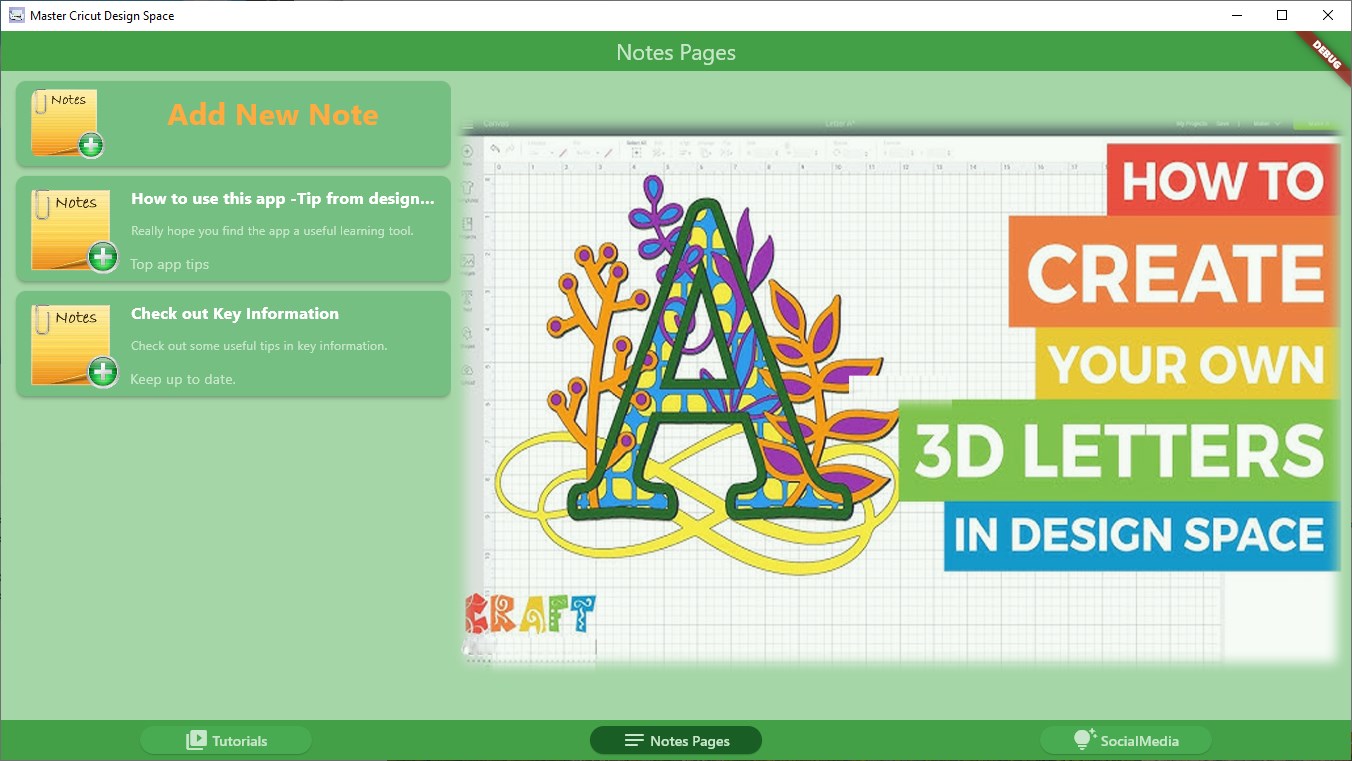The height and width of the screenshot is (761, 1352).
Task: Click the hamburger menu on the Canvas screen
Action: (x=468, y=124)
